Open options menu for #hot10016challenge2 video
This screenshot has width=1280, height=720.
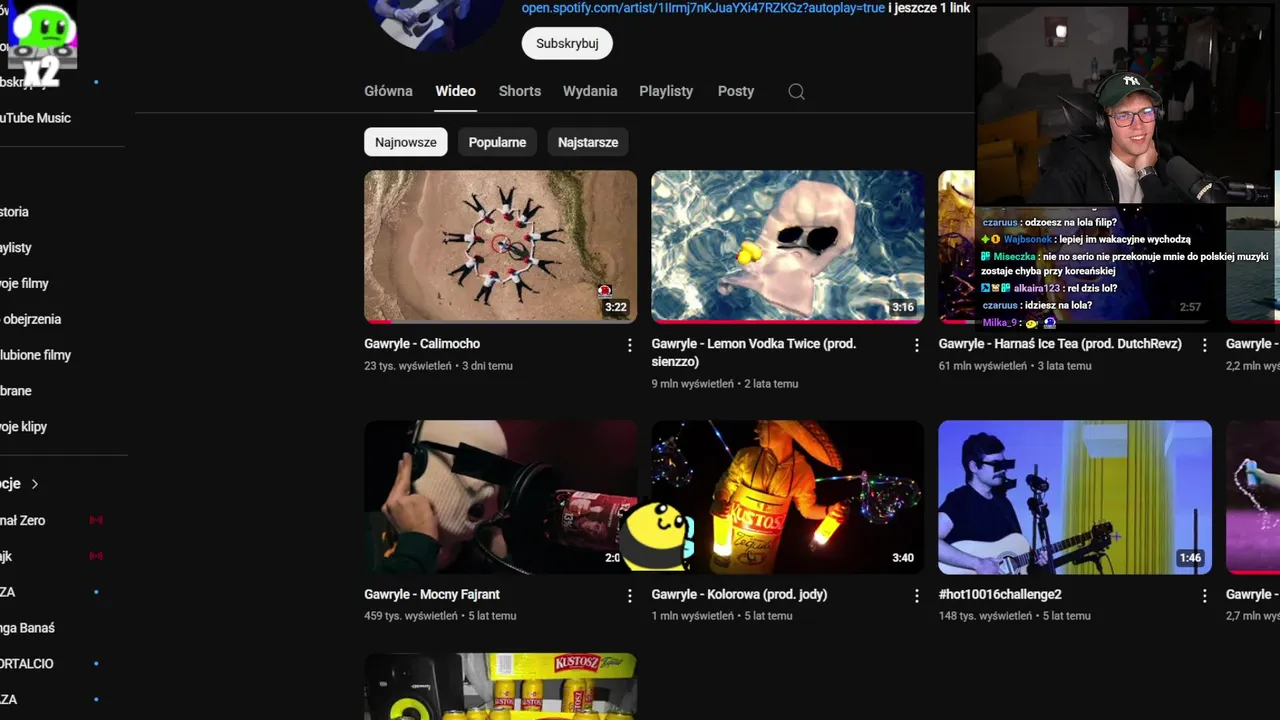(1204, 596)
